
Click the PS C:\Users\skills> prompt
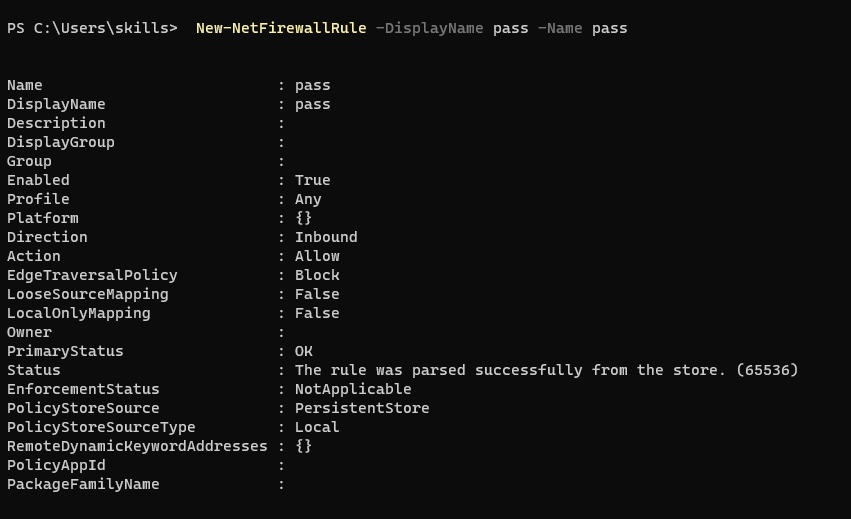[92, 28]
